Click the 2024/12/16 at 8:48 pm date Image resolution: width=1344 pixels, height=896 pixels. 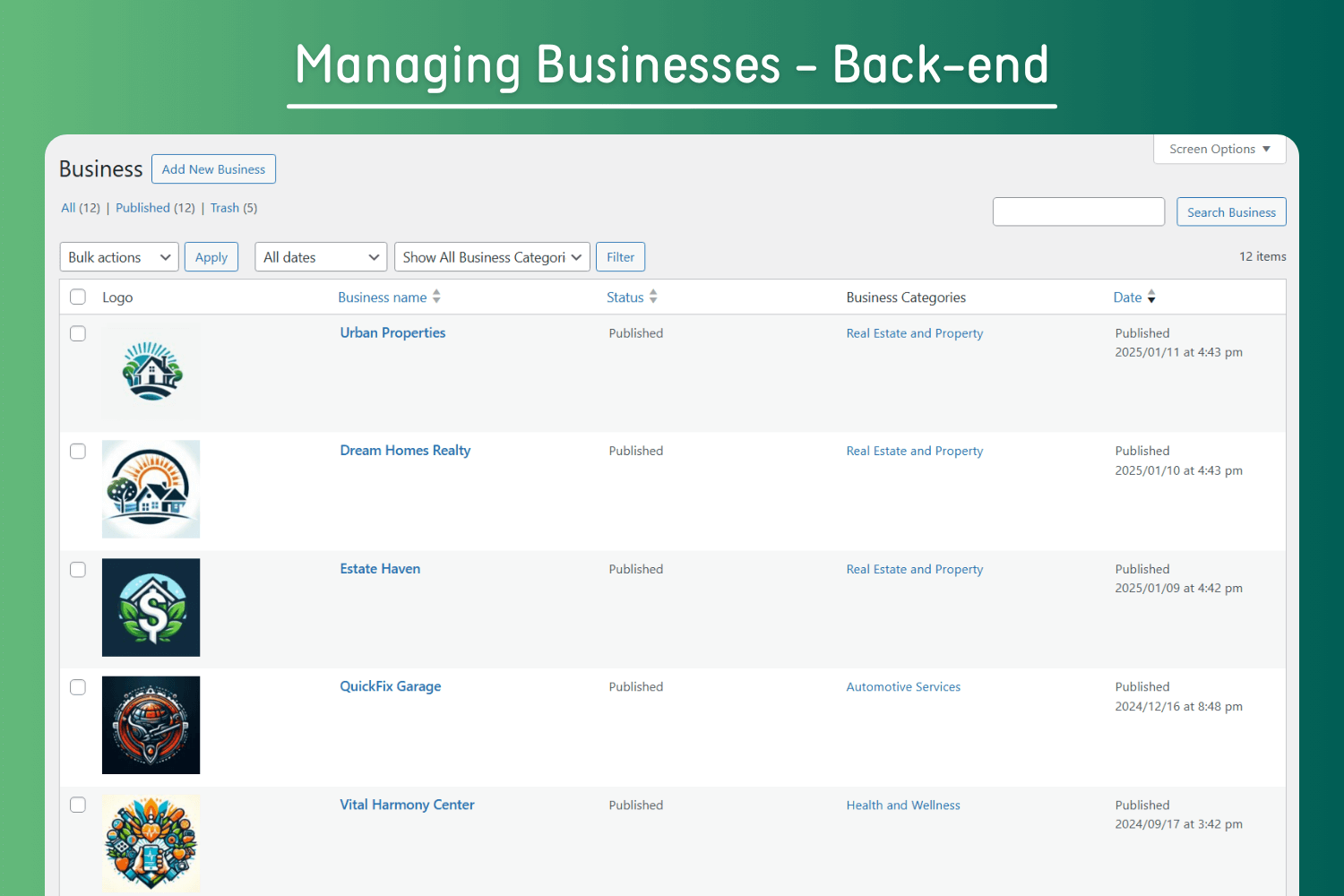(1178, 707)
